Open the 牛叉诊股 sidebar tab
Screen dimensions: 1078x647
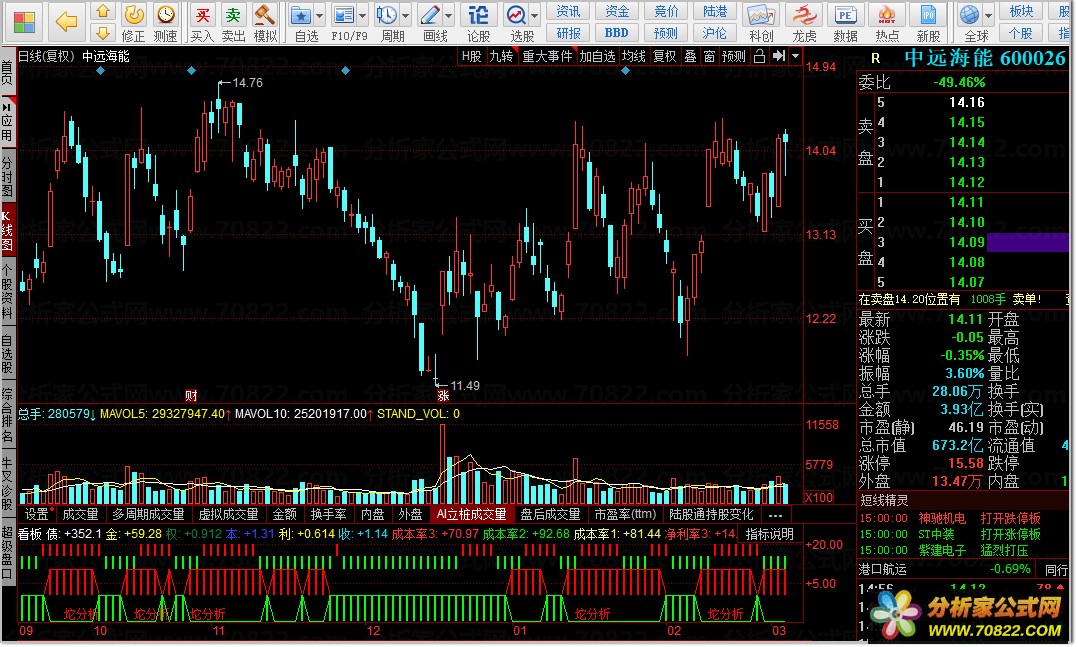click(7, 484)
